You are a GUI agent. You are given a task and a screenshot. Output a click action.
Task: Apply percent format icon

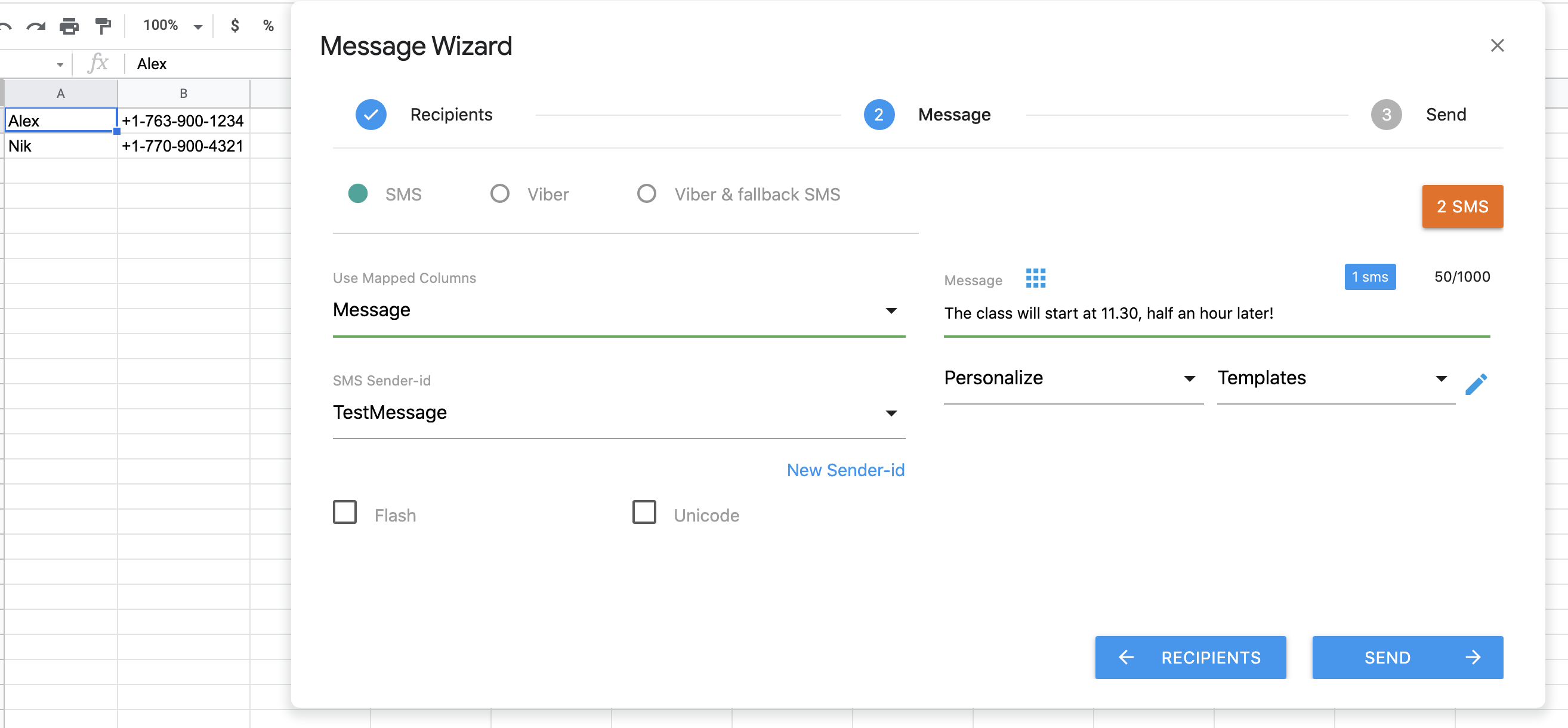268,26
